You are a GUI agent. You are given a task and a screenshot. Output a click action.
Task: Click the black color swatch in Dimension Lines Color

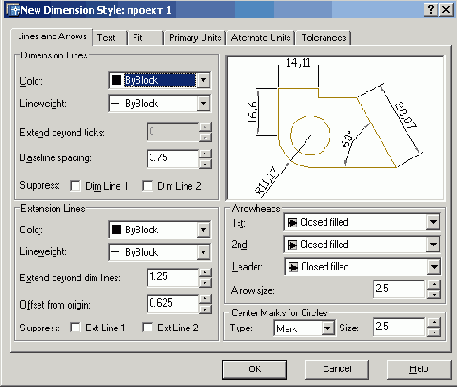[116, 80]
